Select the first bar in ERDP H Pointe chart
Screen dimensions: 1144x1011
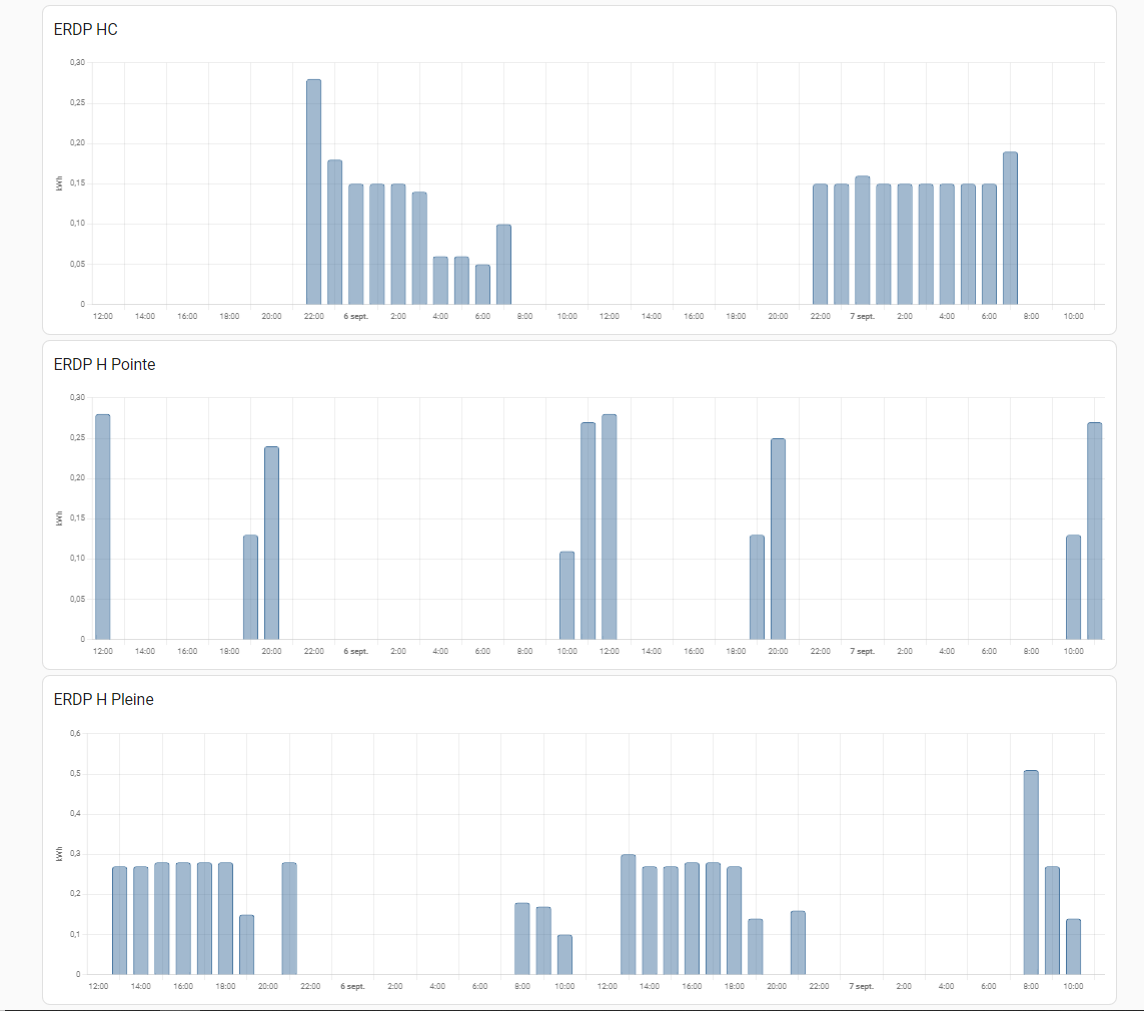click(x=102, y=527)
